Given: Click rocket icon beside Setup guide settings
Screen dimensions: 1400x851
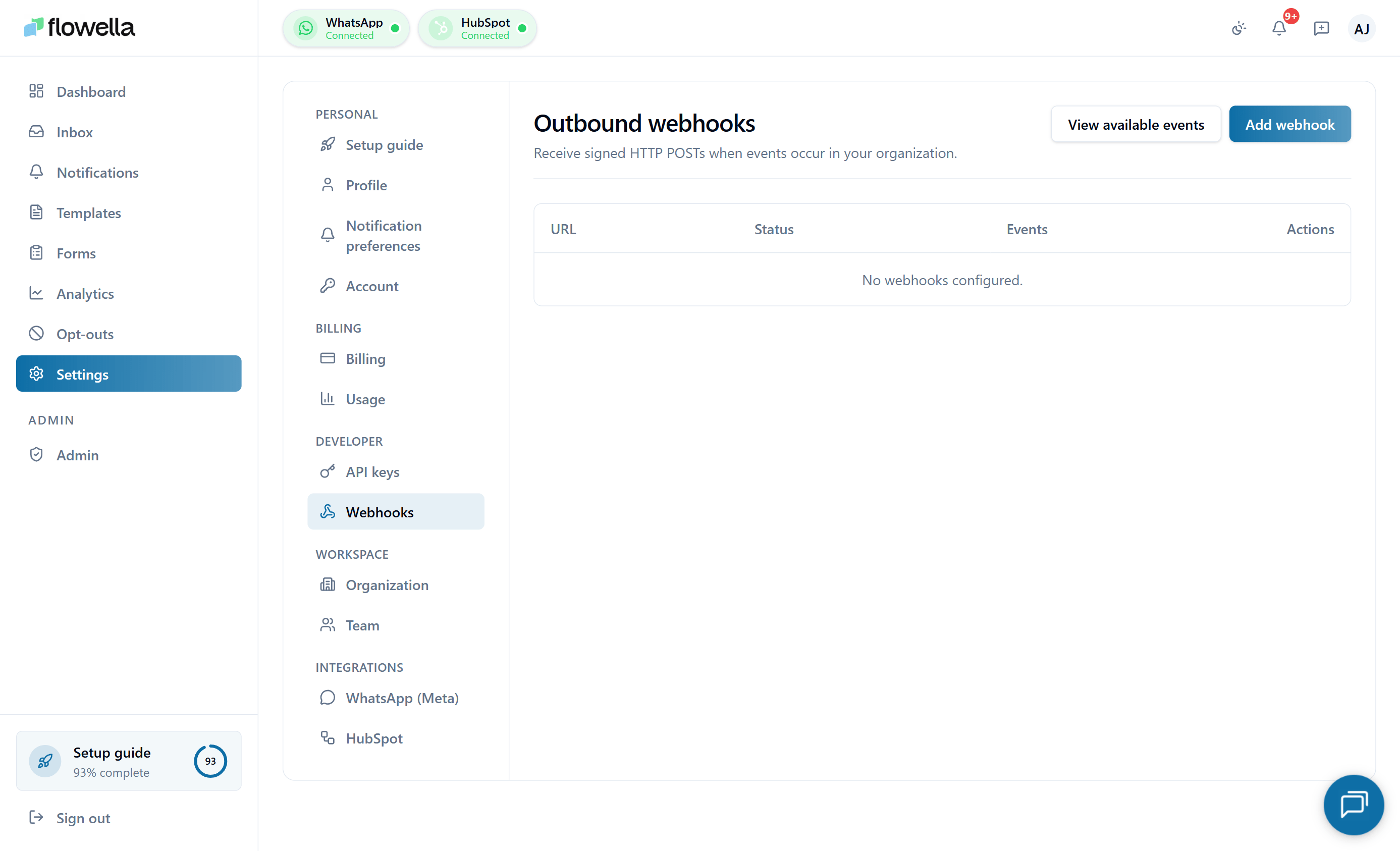Looking at the screenshot, I should click(327, 144).
